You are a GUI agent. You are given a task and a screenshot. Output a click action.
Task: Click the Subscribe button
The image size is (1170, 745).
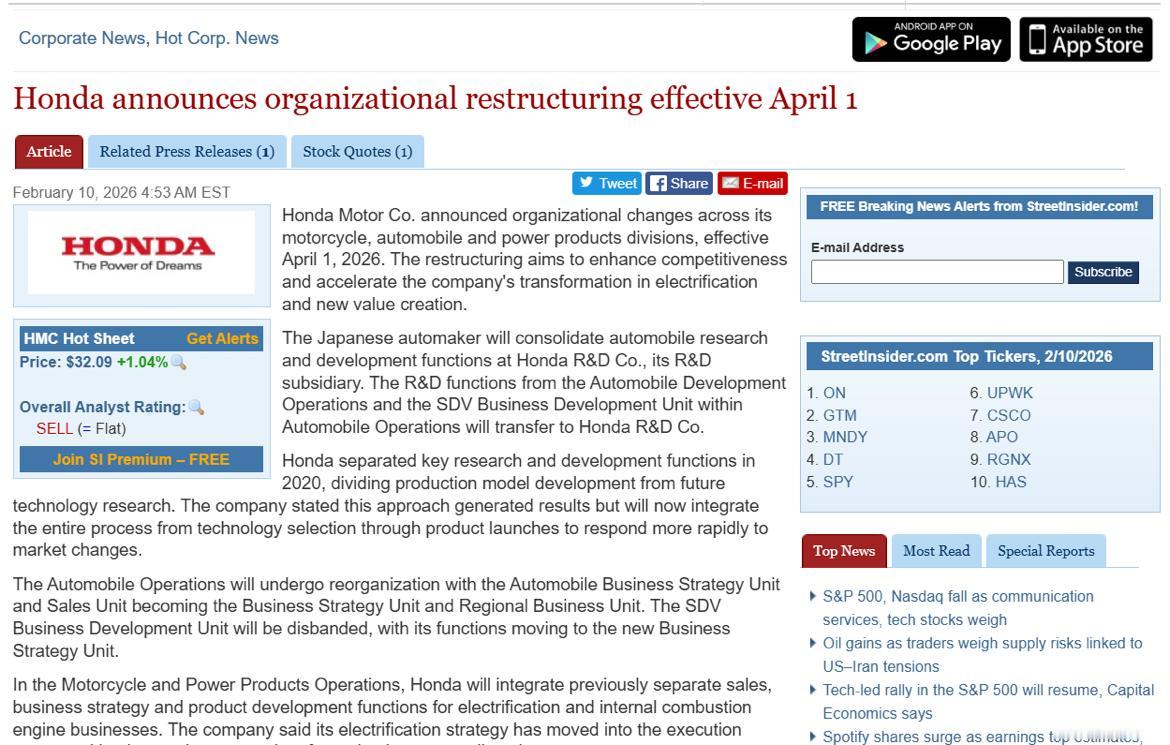tap(1103, 272)
